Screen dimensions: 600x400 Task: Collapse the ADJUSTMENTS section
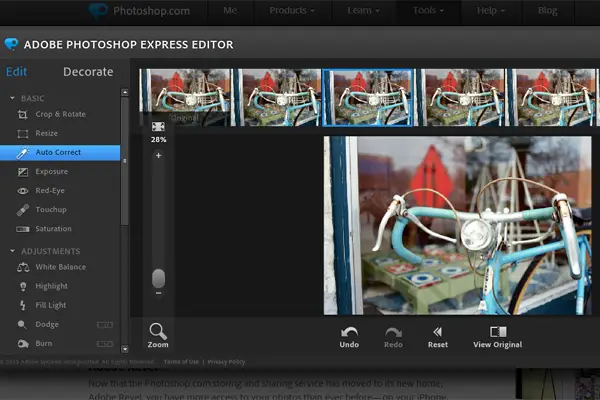click(12, 251)
